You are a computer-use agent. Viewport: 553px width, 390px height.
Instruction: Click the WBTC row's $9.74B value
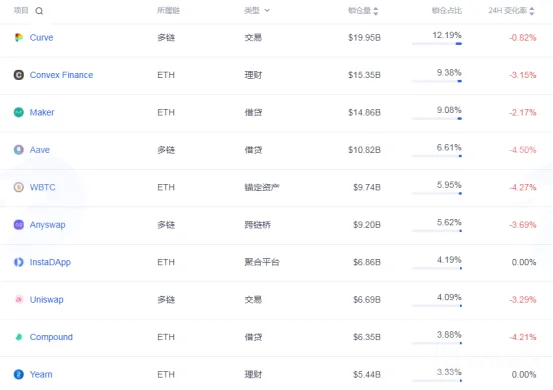point(367,187)
